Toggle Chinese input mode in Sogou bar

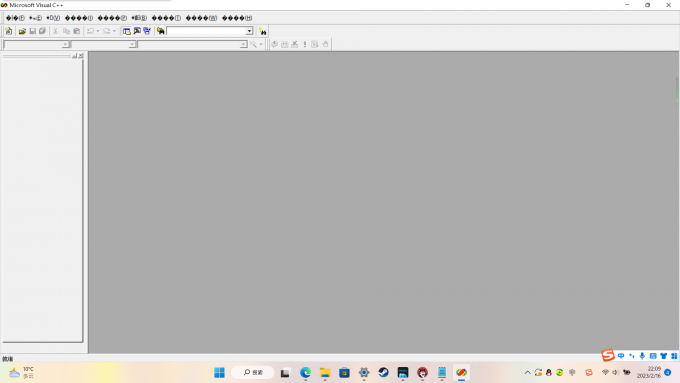[621, 356]
